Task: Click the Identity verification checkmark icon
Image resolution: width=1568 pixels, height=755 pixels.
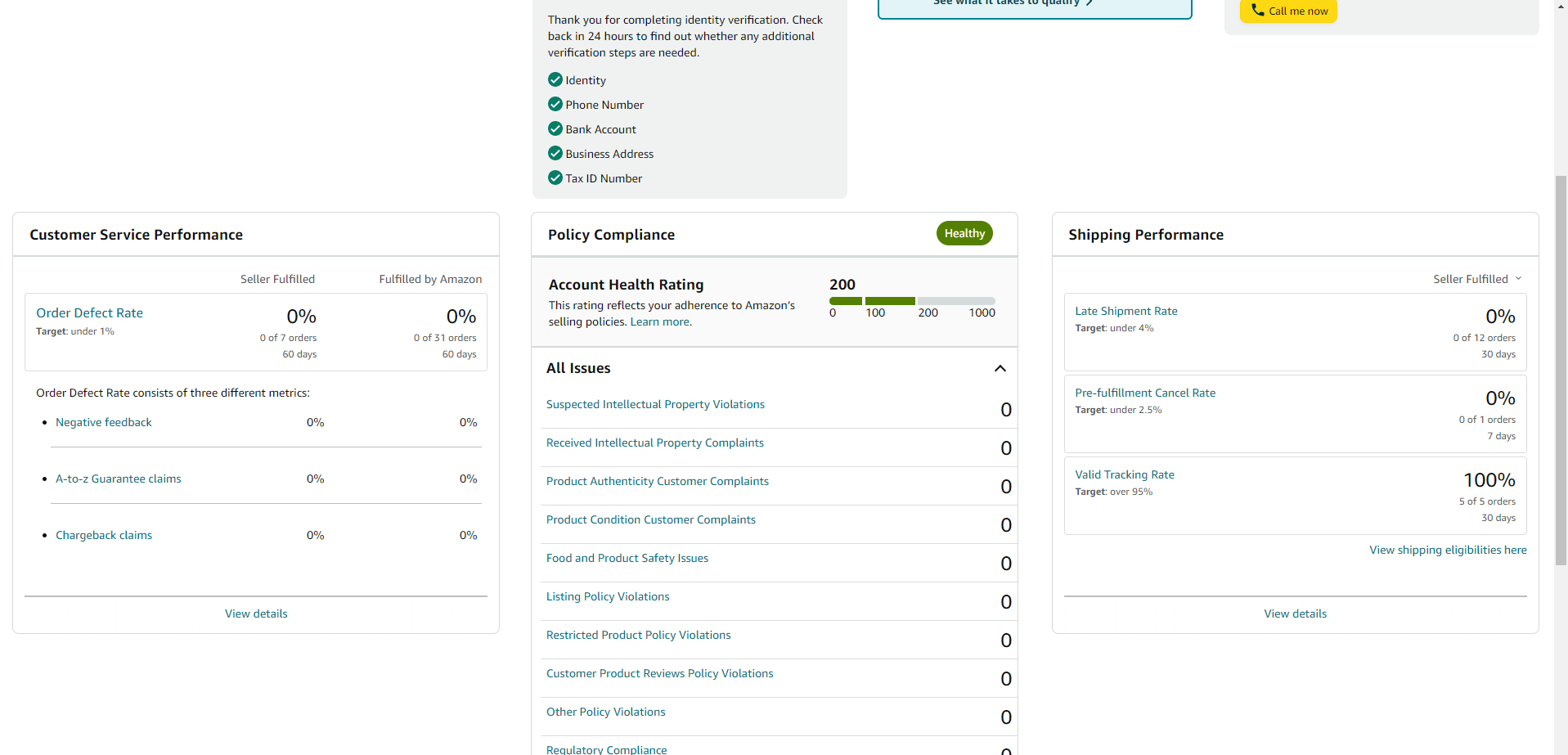Action: (x=555, y=79)
